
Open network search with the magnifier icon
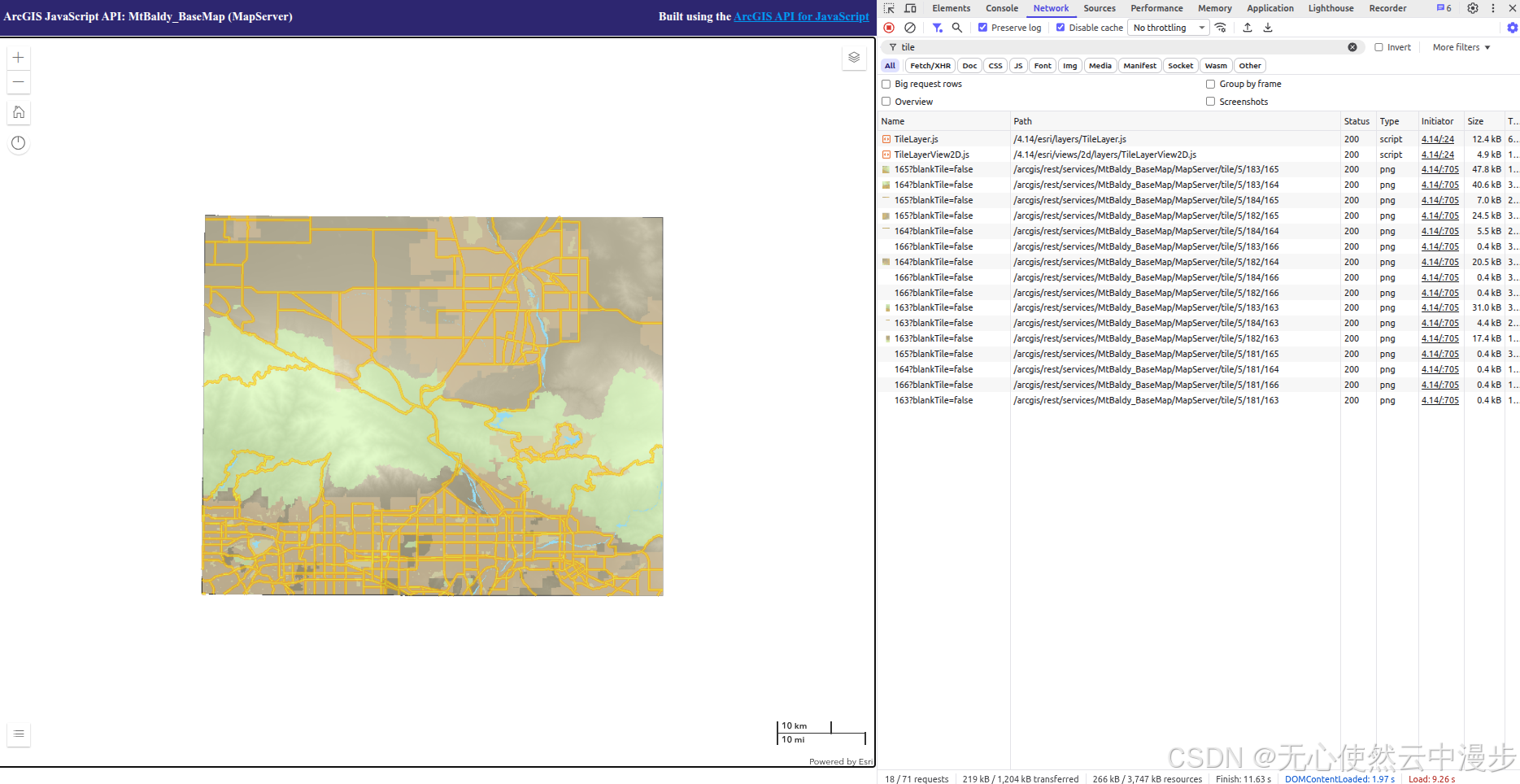coord(957,28)
